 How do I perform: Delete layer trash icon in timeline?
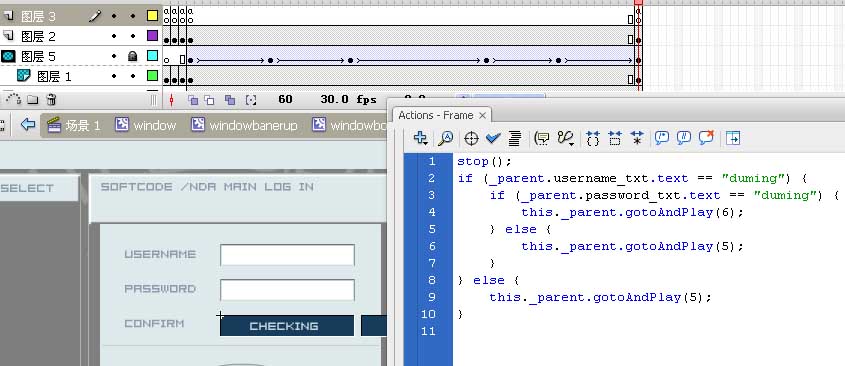coord(51,99)
